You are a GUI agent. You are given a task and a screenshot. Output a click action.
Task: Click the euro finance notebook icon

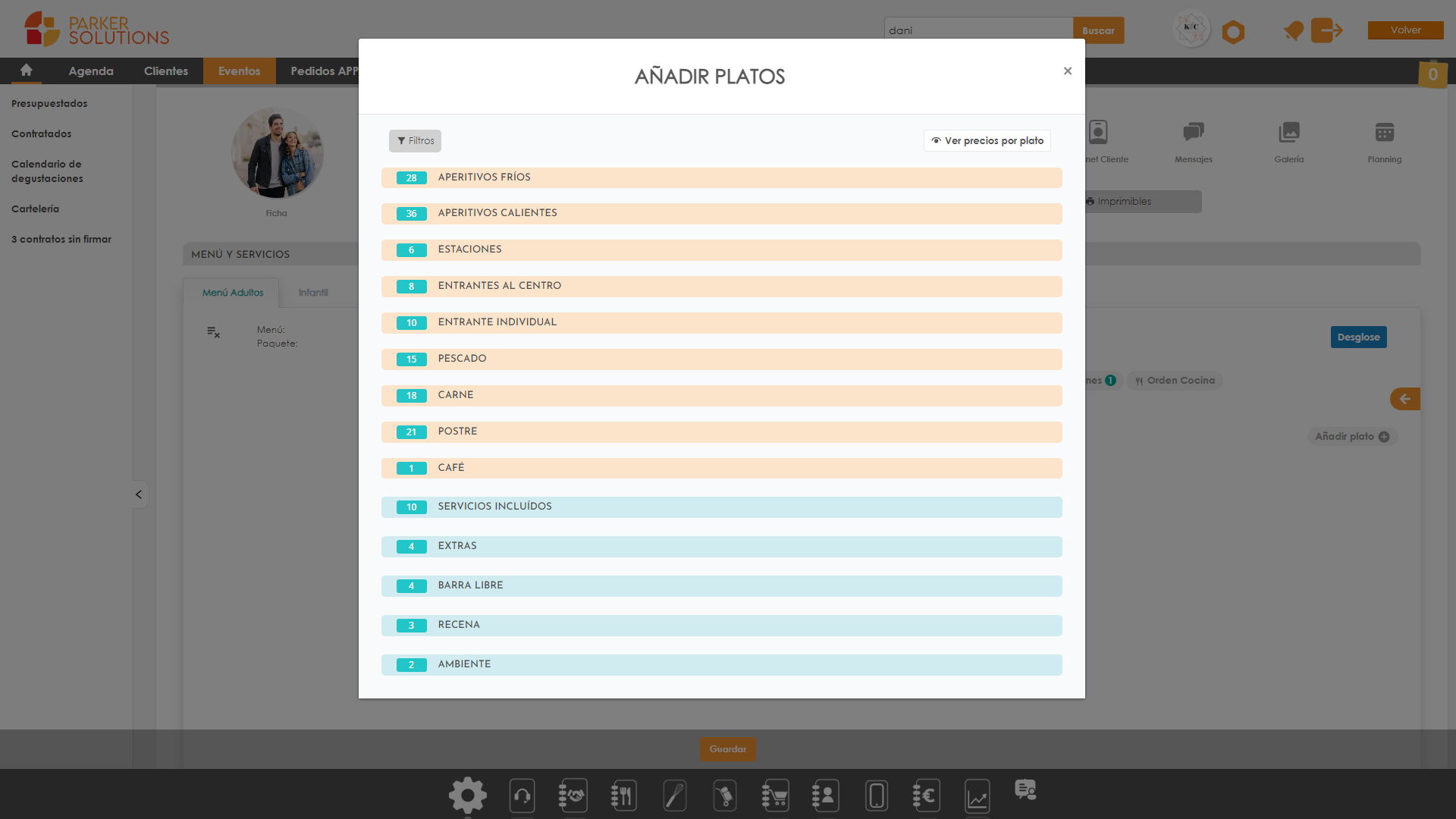(x=926, y=795)
